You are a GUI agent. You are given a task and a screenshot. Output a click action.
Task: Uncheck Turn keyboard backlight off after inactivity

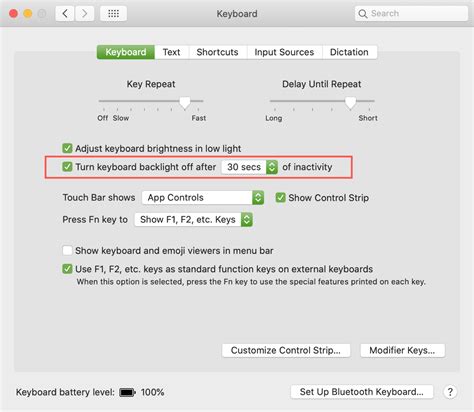tap(67, 166)
